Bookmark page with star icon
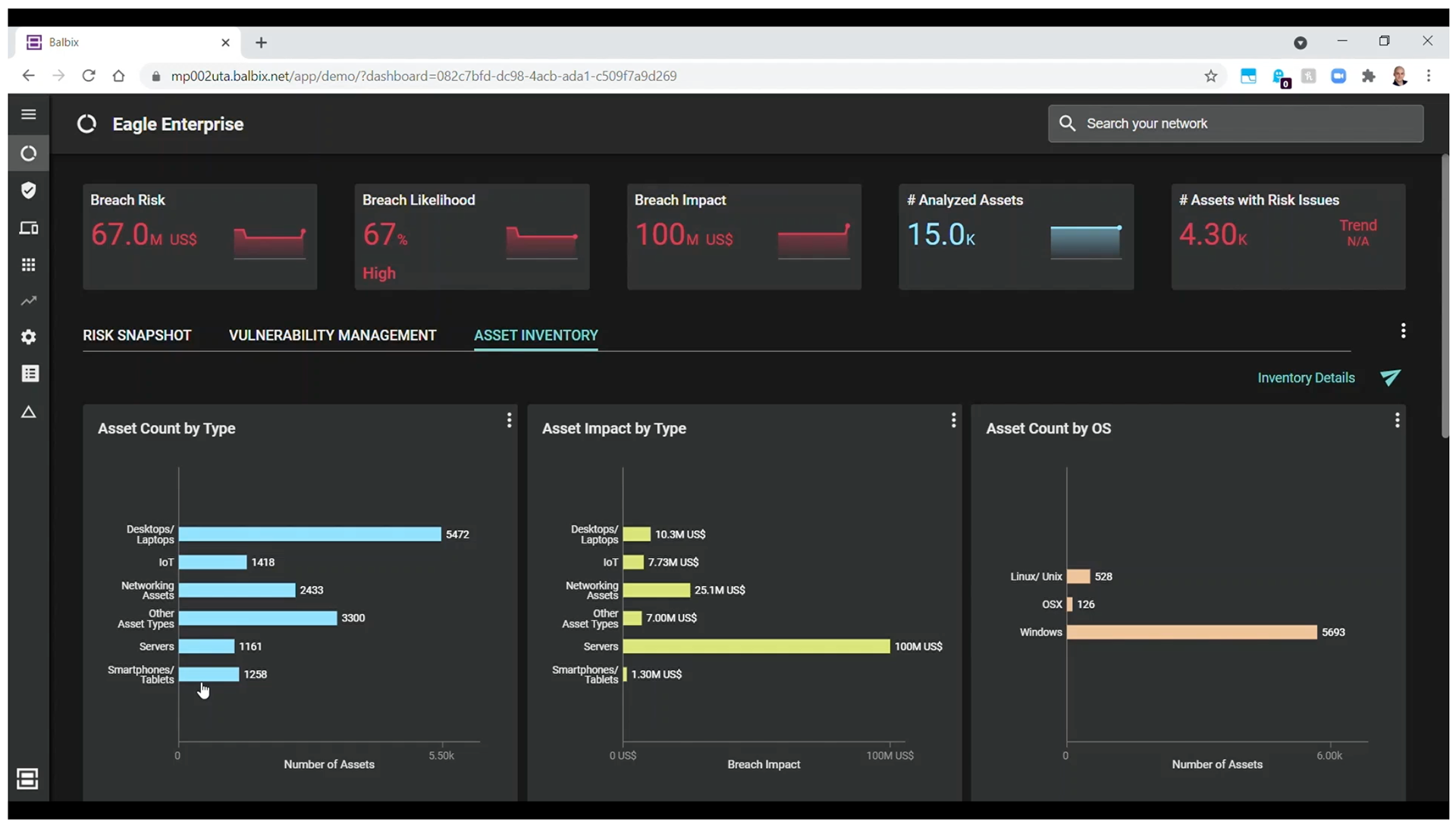 [1210, 76]
